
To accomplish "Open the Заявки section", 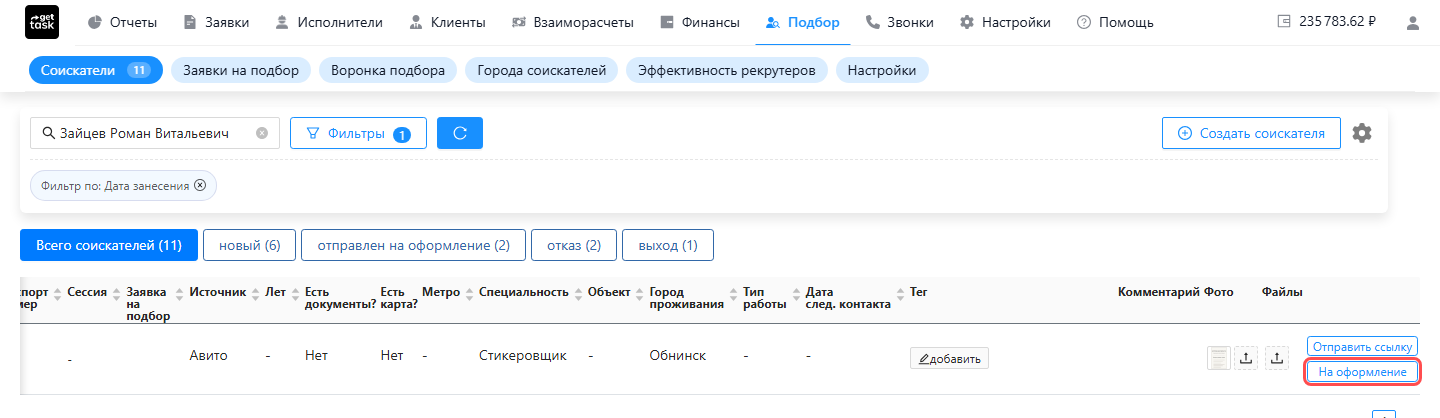I will (216, 22).
